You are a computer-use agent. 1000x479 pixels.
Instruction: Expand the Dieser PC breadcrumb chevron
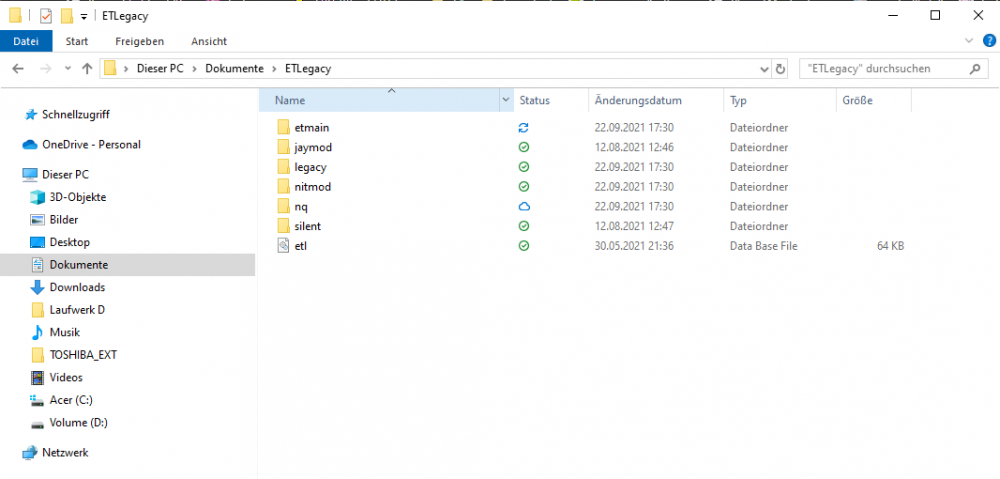(x=195, y=69)
